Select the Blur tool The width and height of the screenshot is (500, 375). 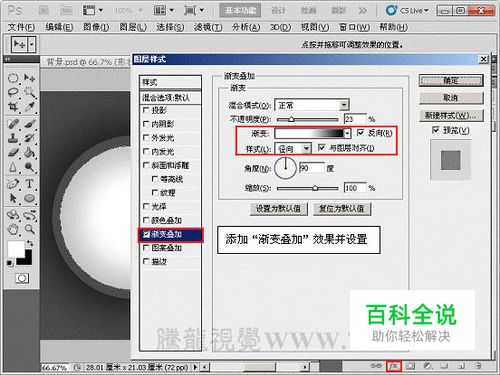(x=13, y=167)
